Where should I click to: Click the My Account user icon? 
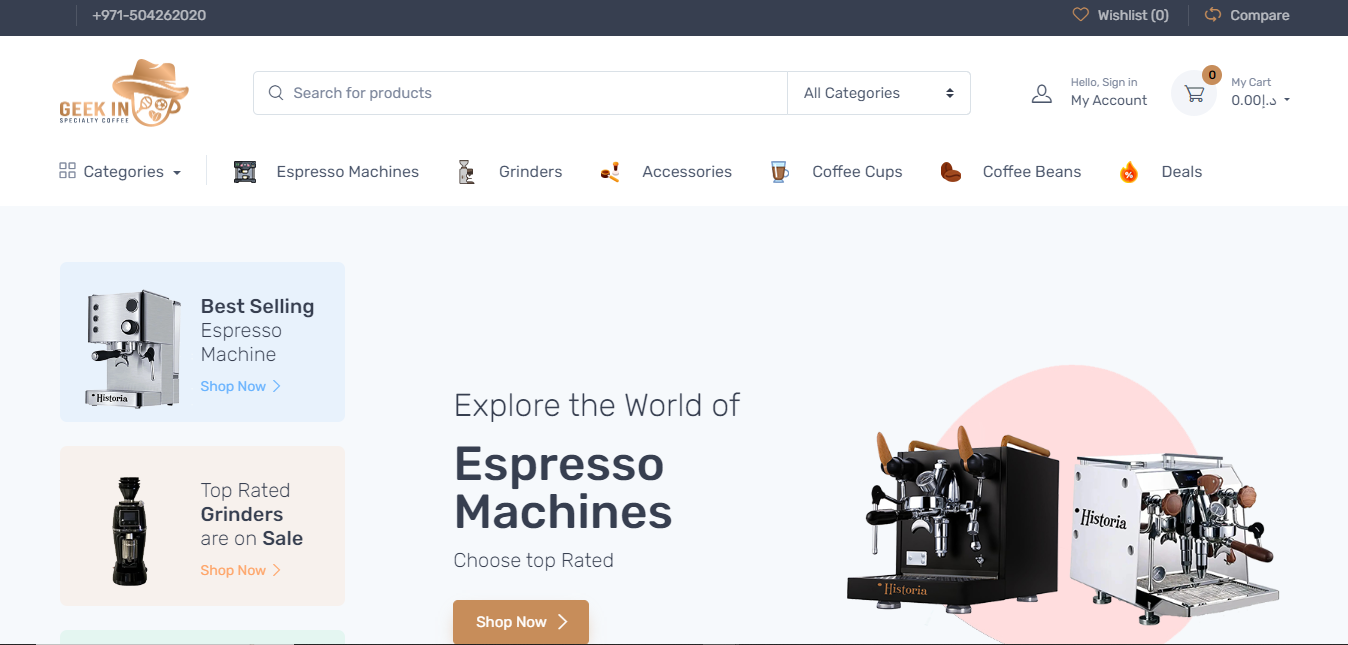[1041, 94]
